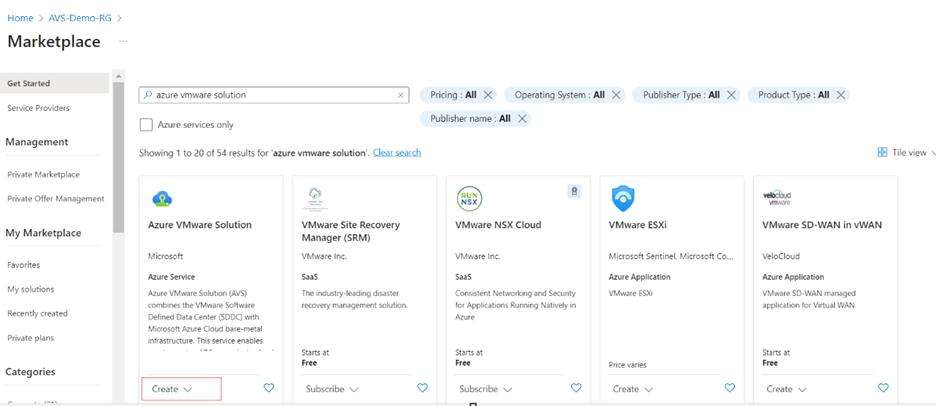Click the sidebar vertical scrollbar thumb
936x406 pixels.
(118, 157)
